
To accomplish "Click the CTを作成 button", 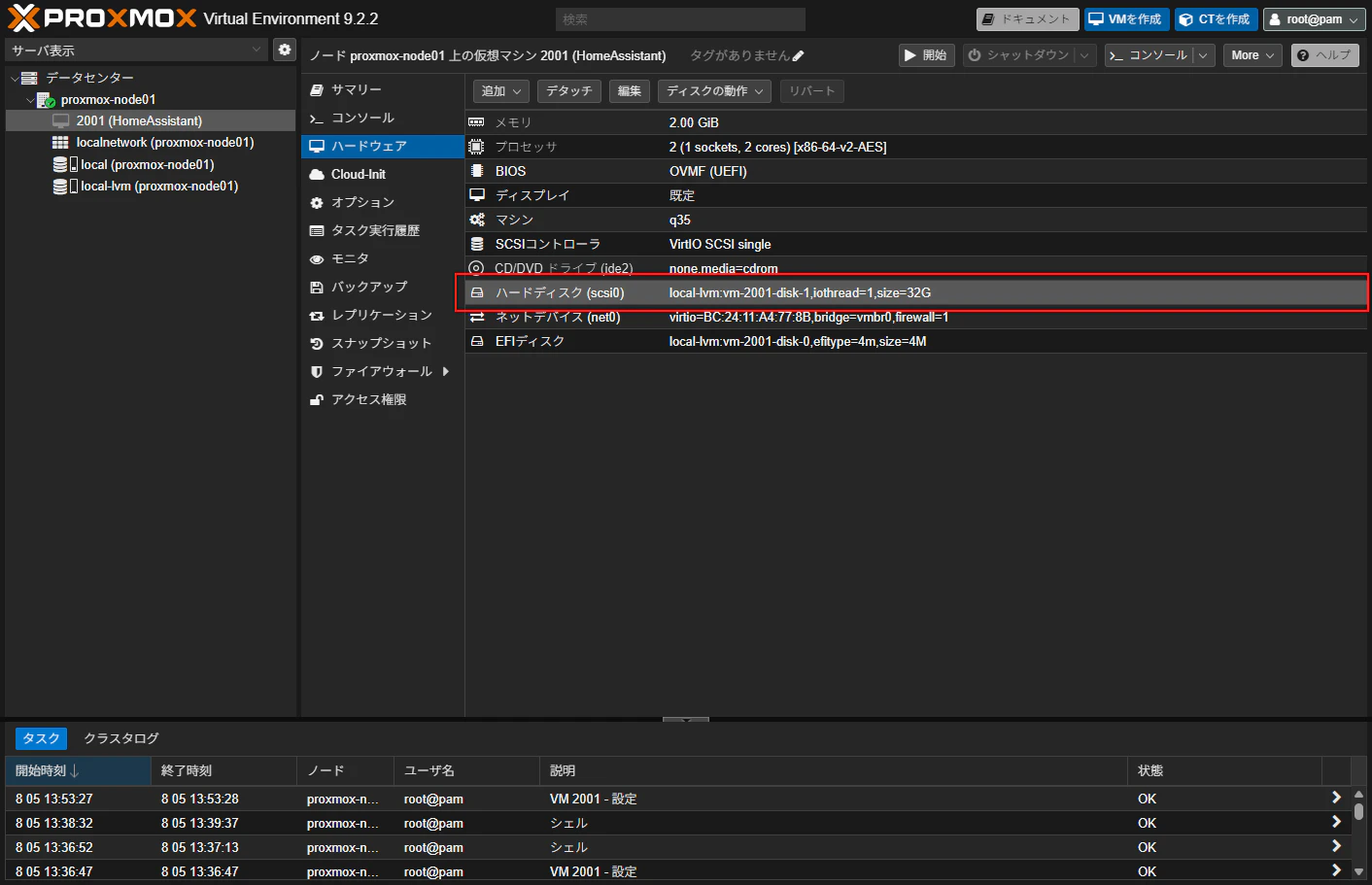I will tap(1216, 19).
